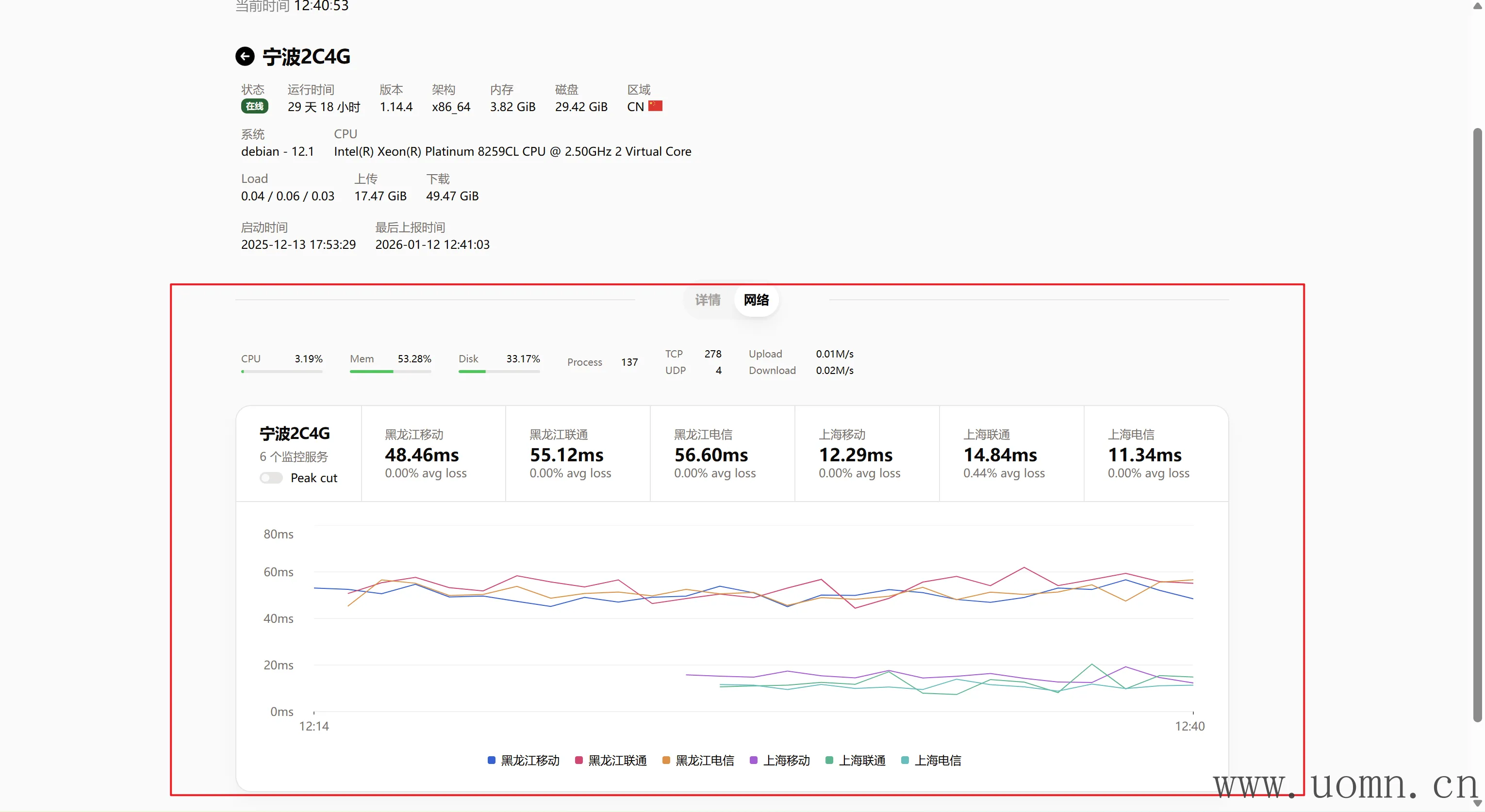Screen dimensions: 1485x812
Task: Select the 上海联通 14.84ms card
Action: click(x=1011, y=454)
